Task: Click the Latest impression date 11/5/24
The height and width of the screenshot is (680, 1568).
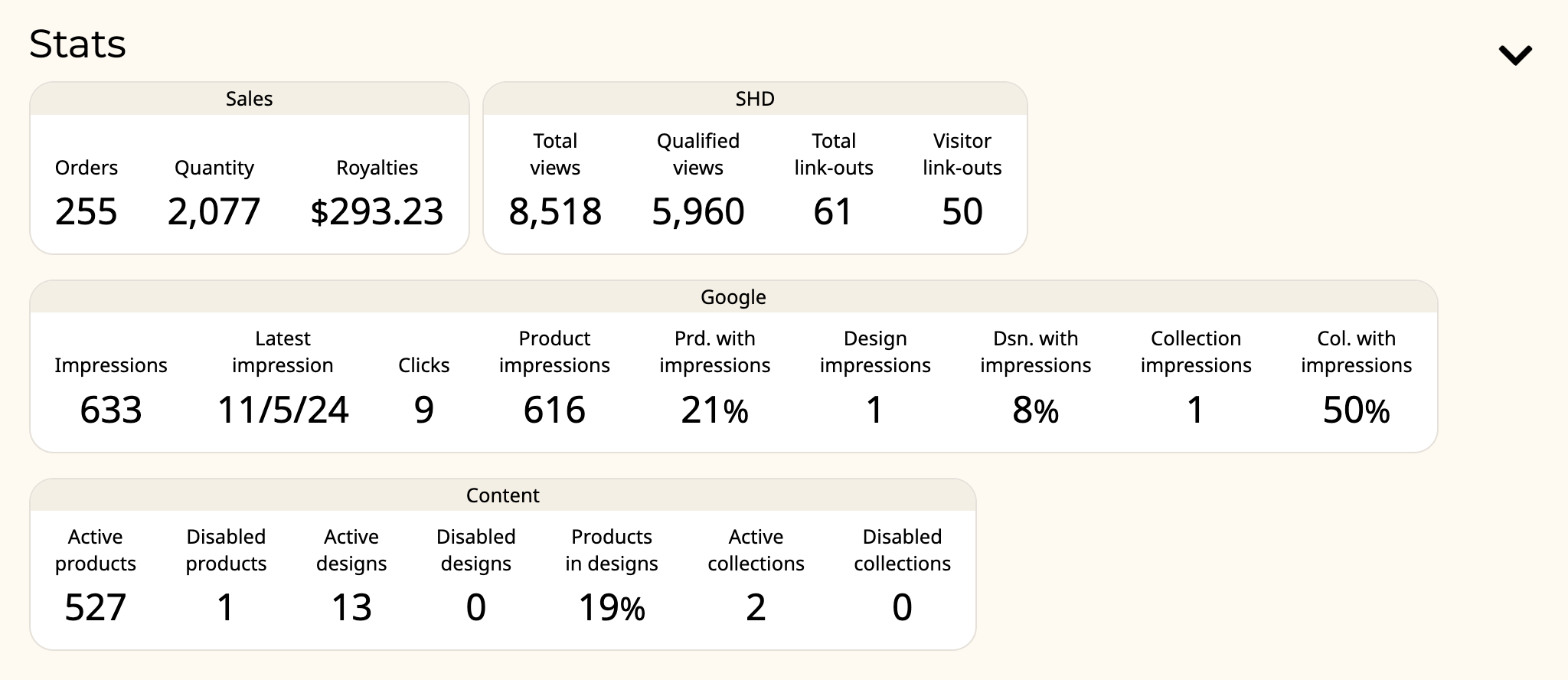Action: 283,410
